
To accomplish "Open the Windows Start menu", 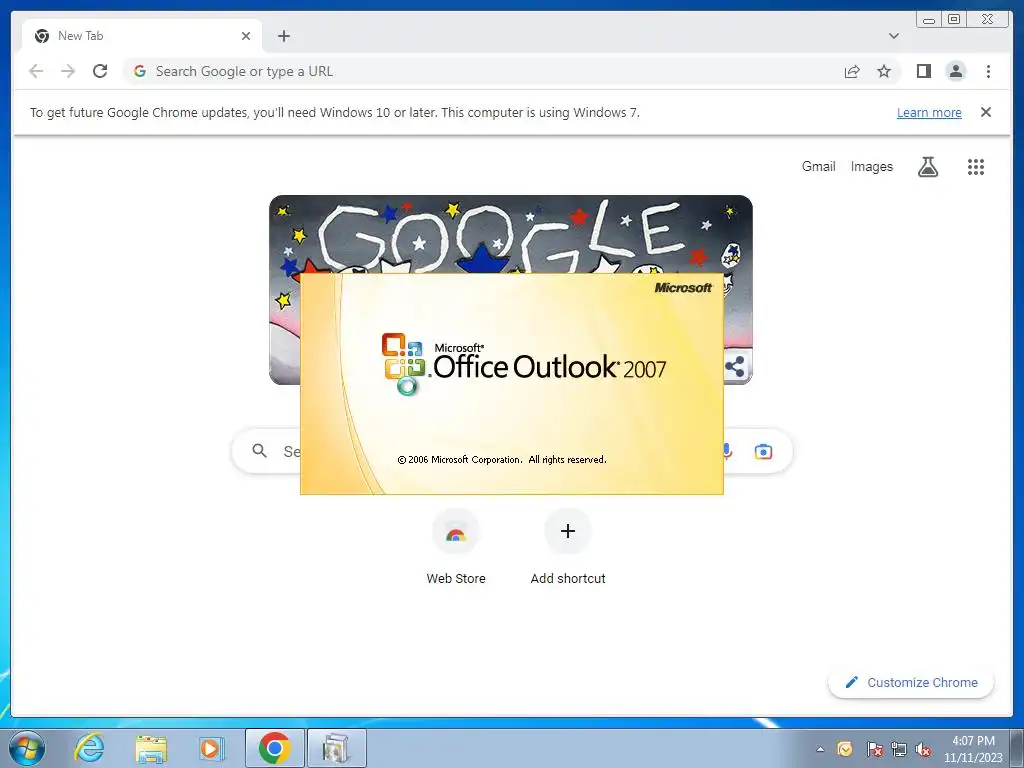I will tap(27, 748).
